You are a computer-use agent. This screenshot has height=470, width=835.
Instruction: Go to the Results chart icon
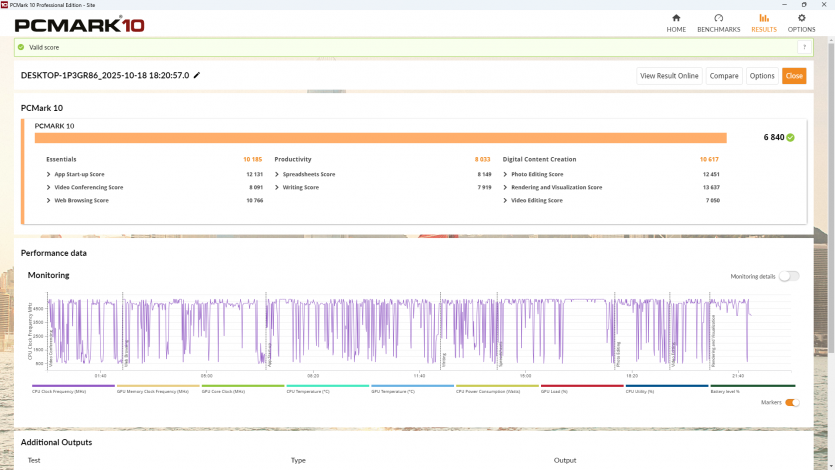coord(764,18)
